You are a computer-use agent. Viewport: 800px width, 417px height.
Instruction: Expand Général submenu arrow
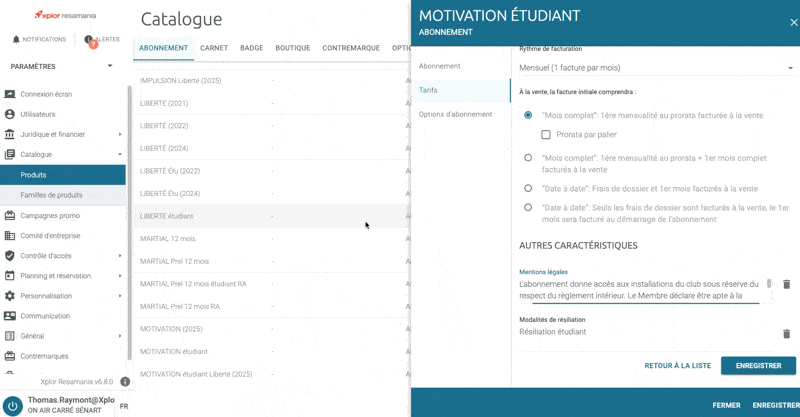120,336
